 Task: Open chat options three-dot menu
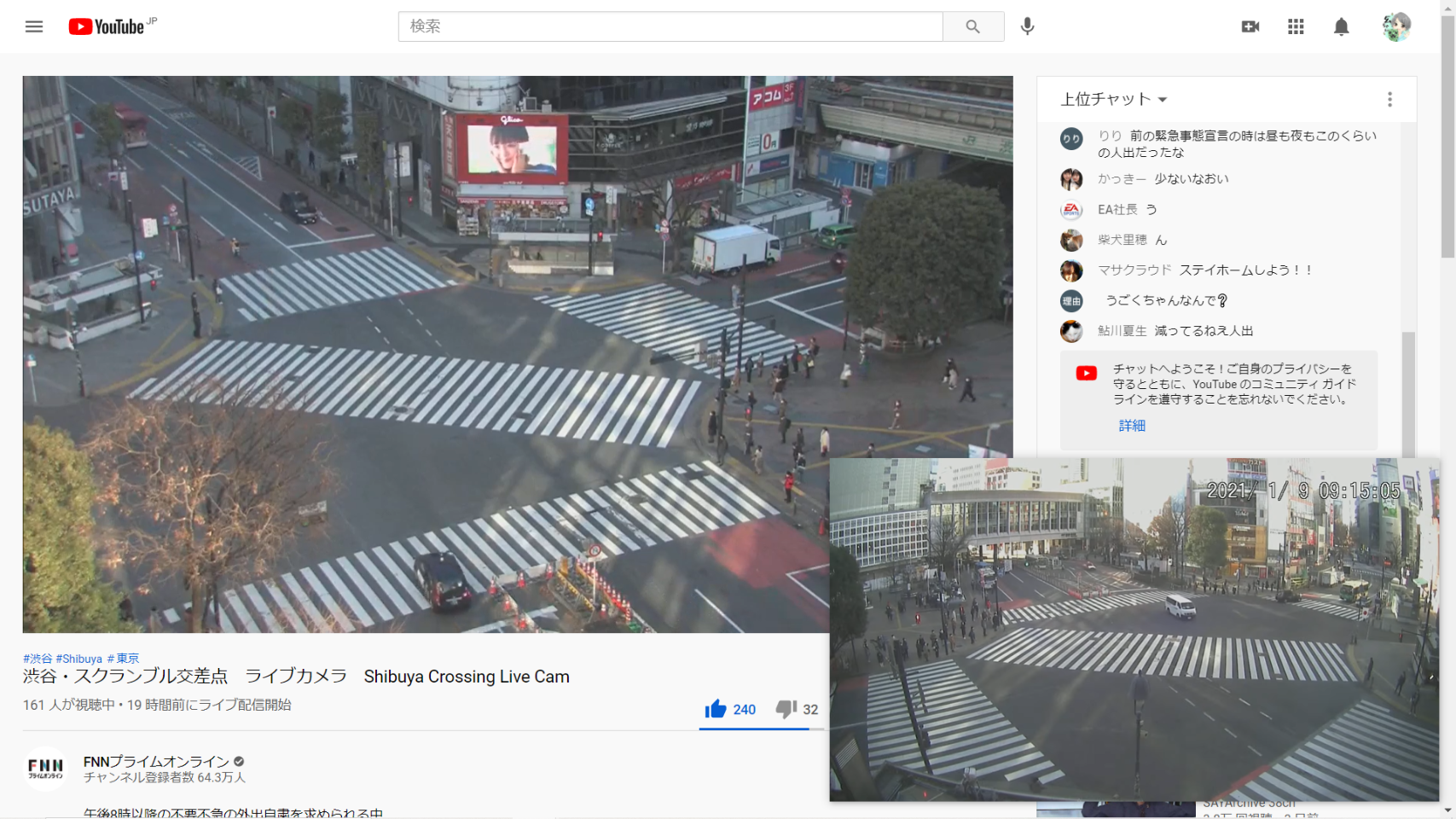pyautogui.click(x=1389, y=99)
